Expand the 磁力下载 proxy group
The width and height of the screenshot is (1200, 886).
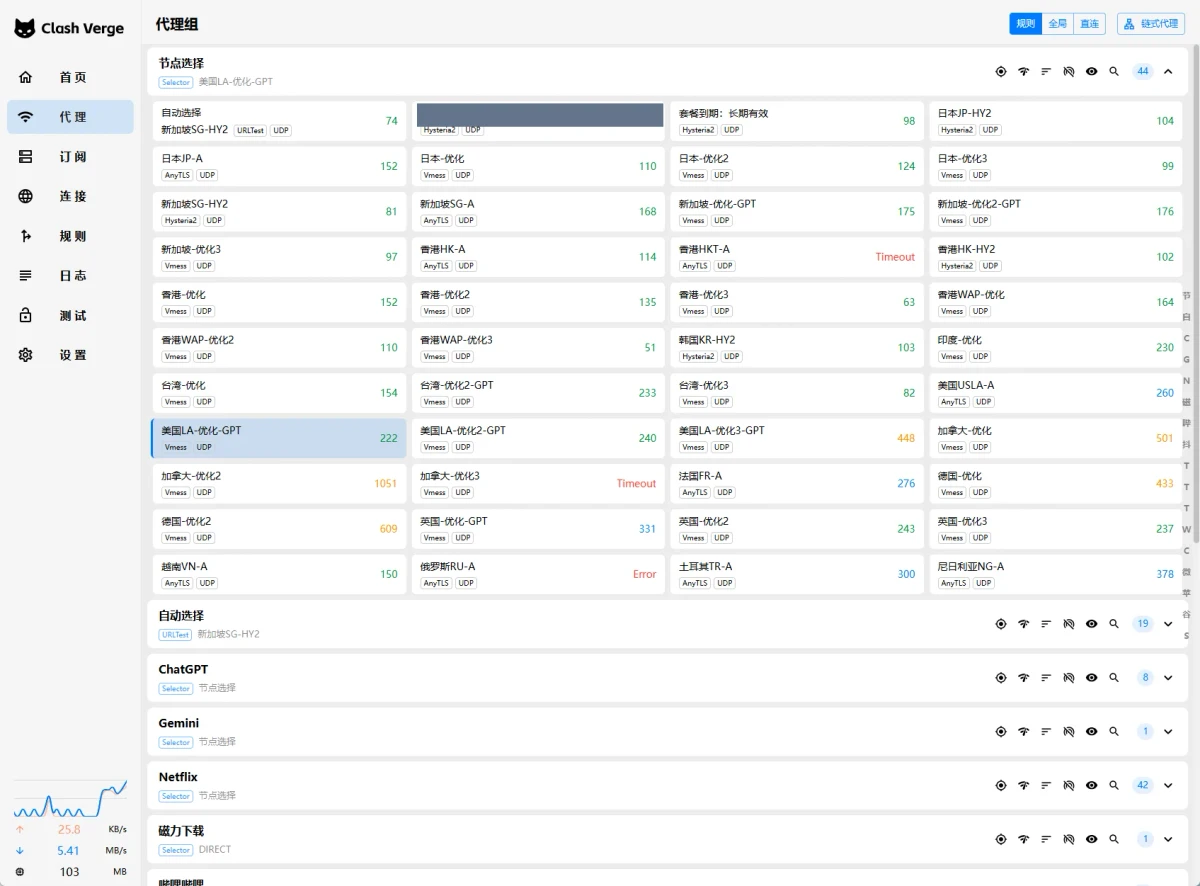1168,840
